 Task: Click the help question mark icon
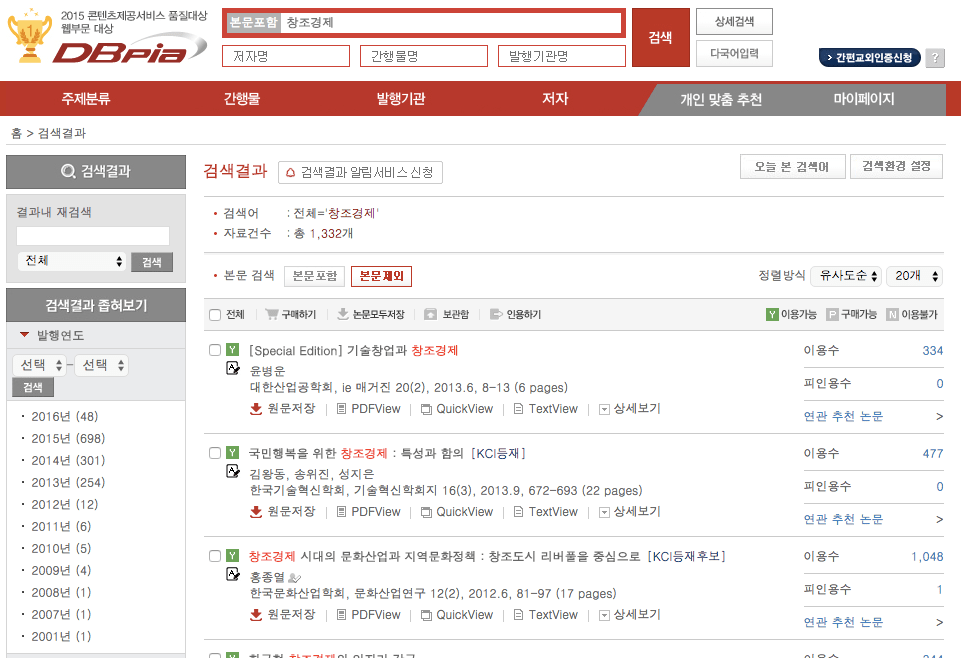pyautogui.click(x=935, y=58)
